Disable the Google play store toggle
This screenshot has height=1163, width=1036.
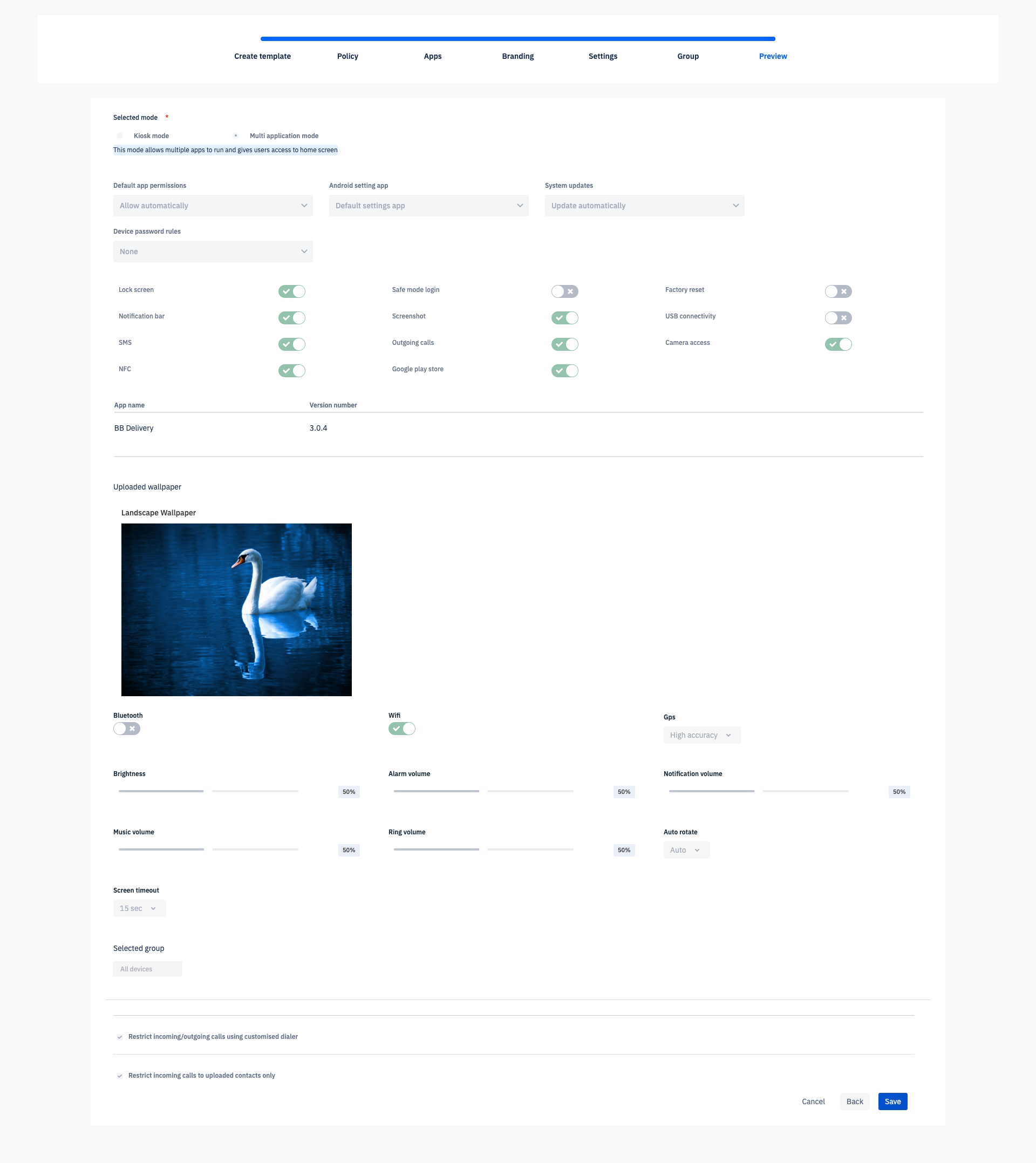(x=565, y=371)
